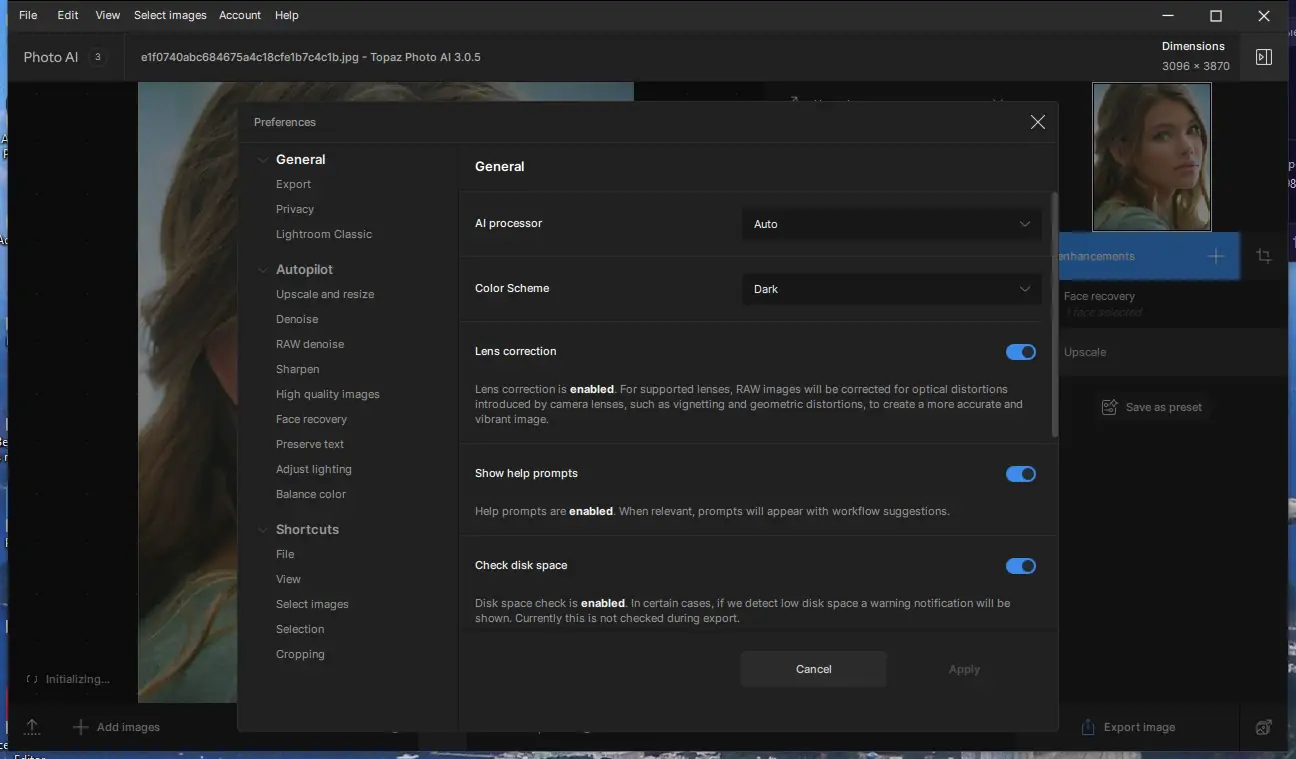Open Cropping shortcuts in Preferences sidebar
The image size is (1296, 759).
tap(300, 654)
